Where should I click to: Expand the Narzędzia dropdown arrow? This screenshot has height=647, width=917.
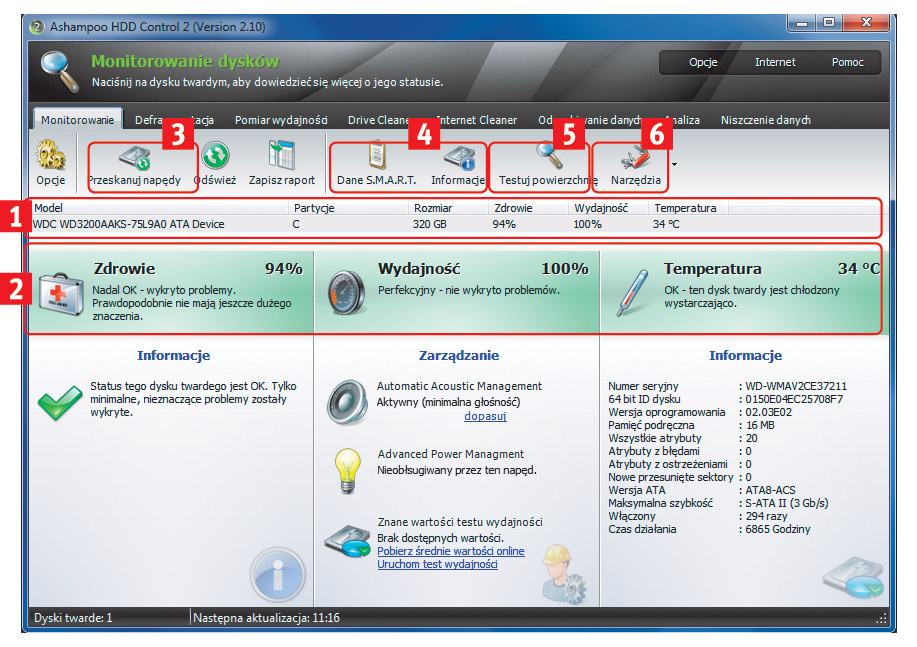click(x=675, y=163)
